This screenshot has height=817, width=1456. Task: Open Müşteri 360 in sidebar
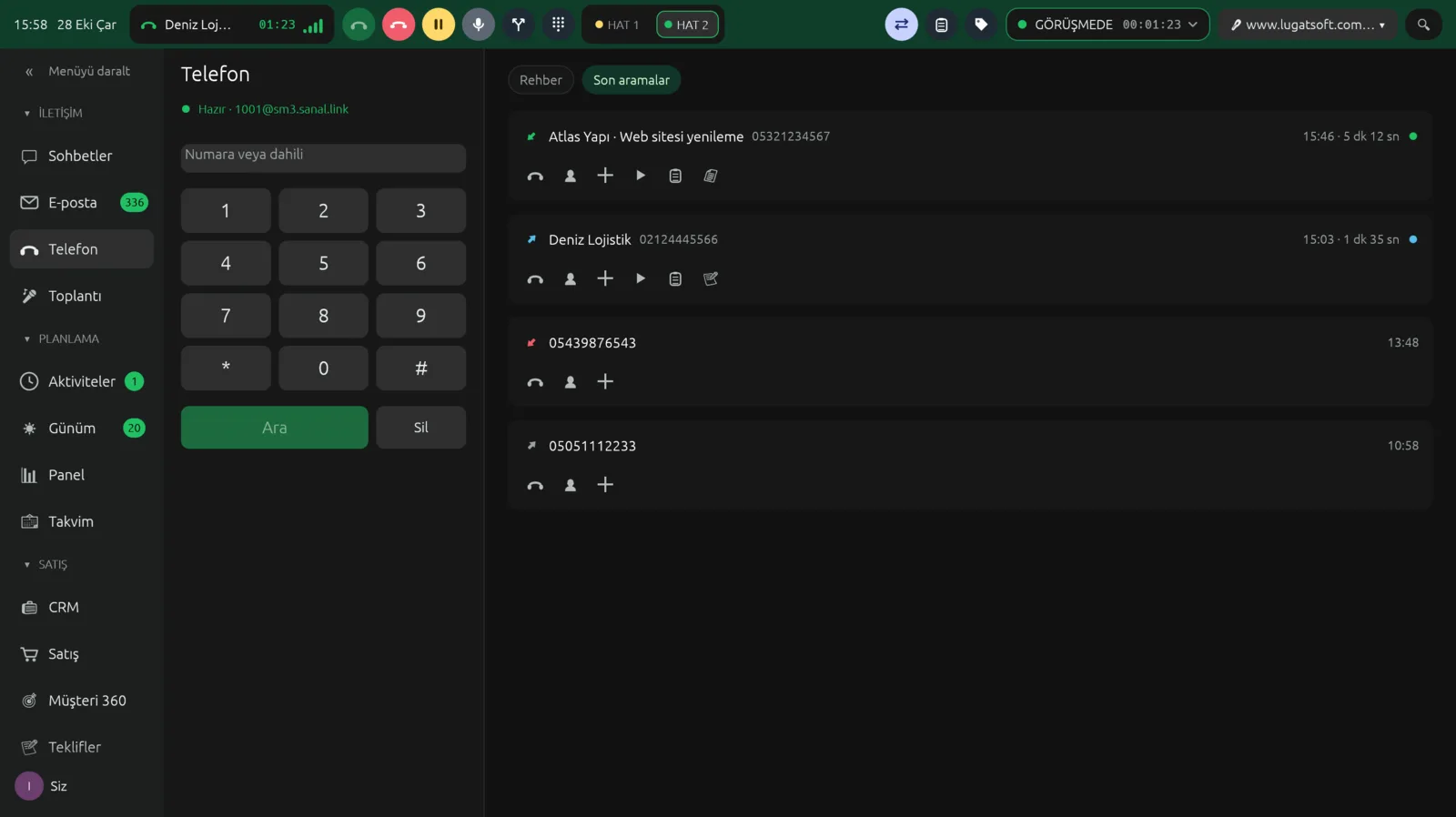coord(82,701)
